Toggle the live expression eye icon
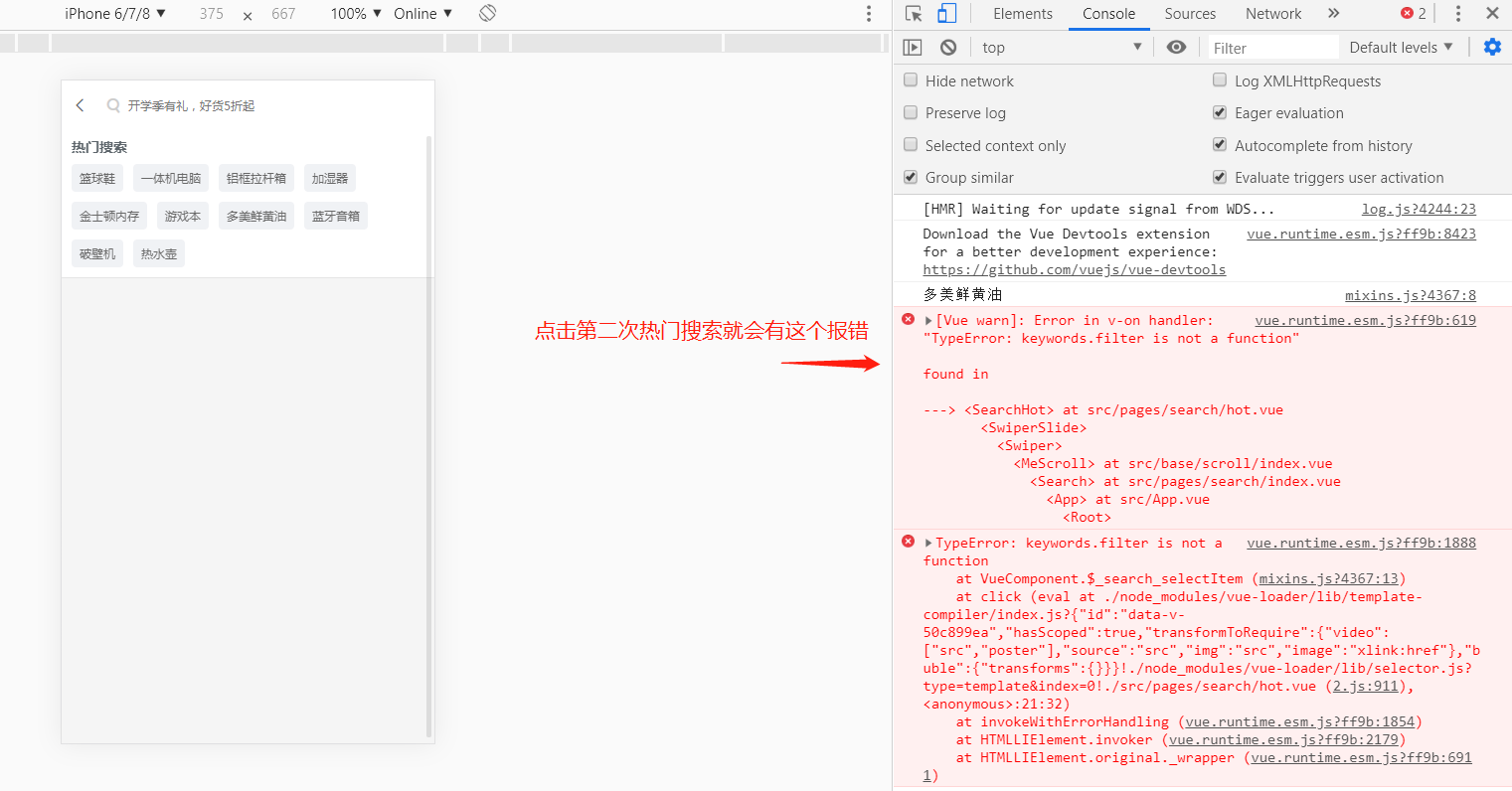The image size is (1512, 791). [x=1176, y=47]
